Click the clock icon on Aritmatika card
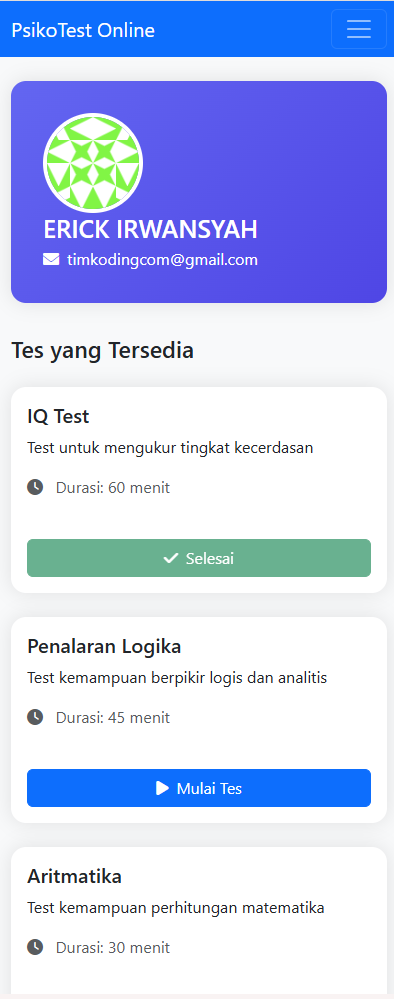Image resolution: width=394 pixels, height=999 pixels. [35, 947]
